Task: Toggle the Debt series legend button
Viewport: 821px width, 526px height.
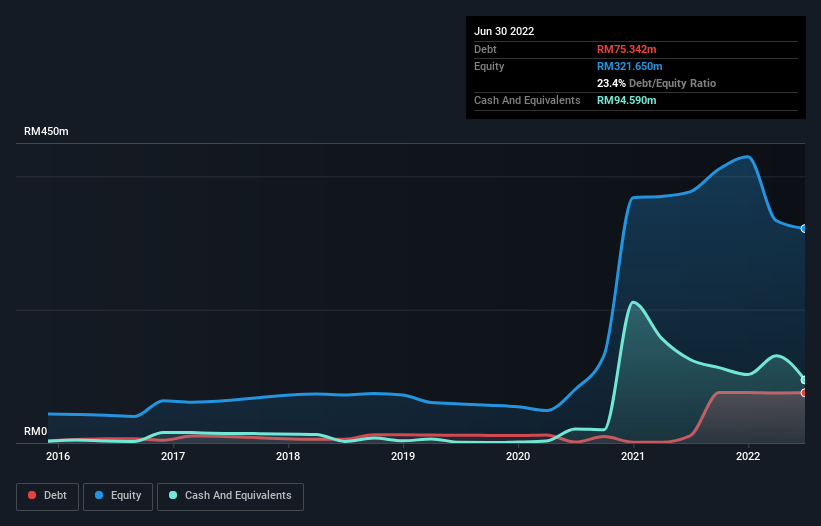Action: pos(48,496)
